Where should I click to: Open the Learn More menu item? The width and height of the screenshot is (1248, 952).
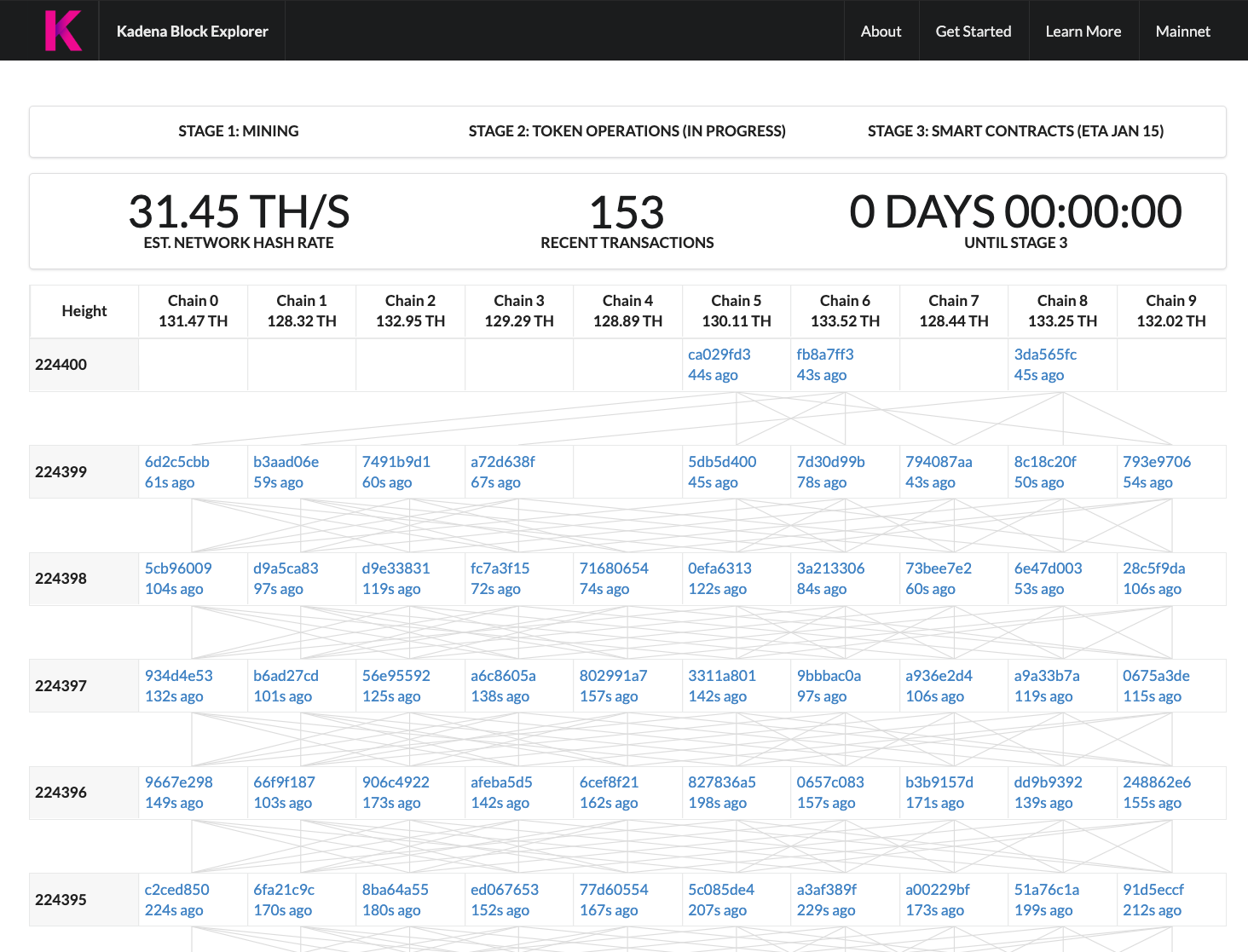[x=1083, y=32]
